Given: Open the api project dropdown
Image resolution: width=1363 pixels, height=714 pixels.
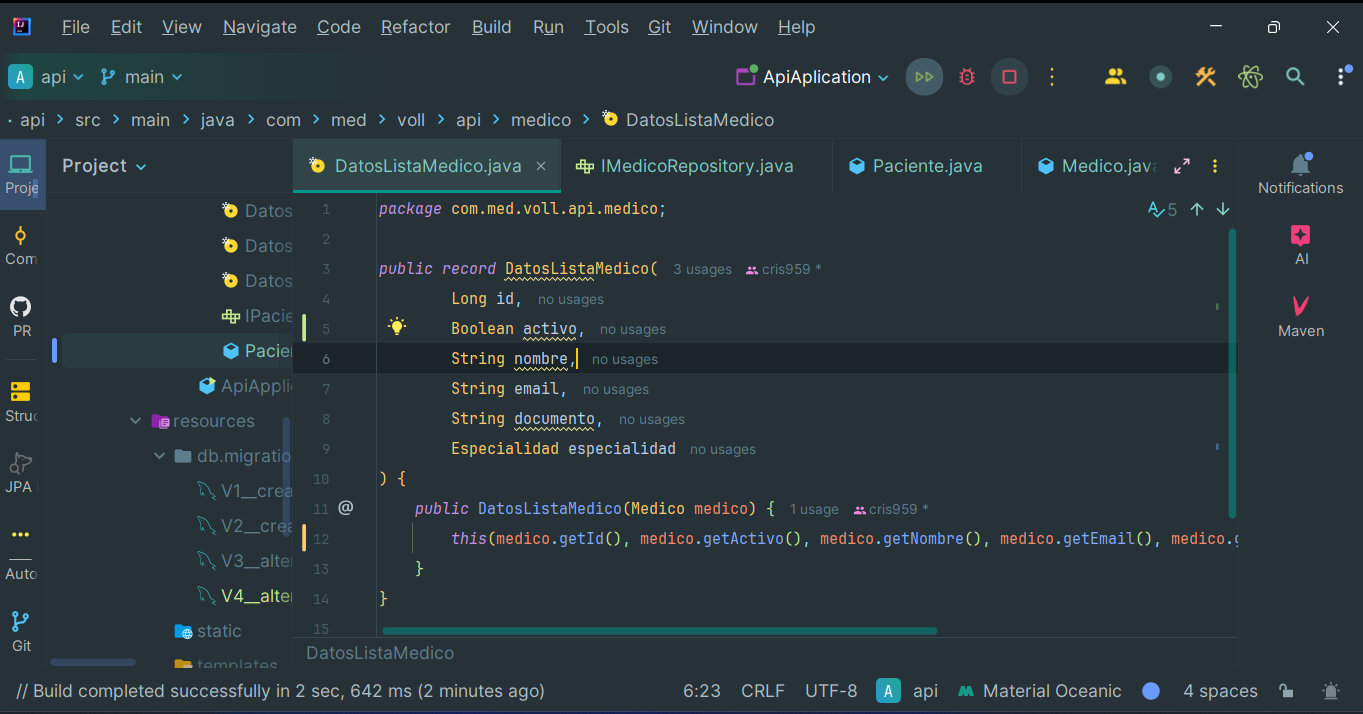Looking at the screenshot, I should point(47,77).
